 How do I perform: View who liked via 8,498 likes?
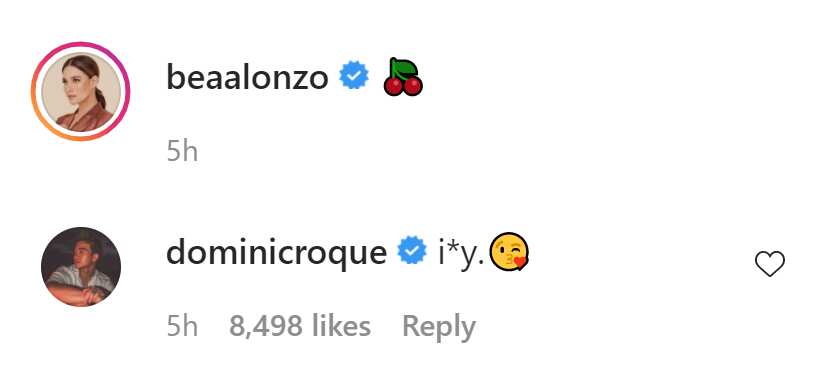click(x=300, y=326)
